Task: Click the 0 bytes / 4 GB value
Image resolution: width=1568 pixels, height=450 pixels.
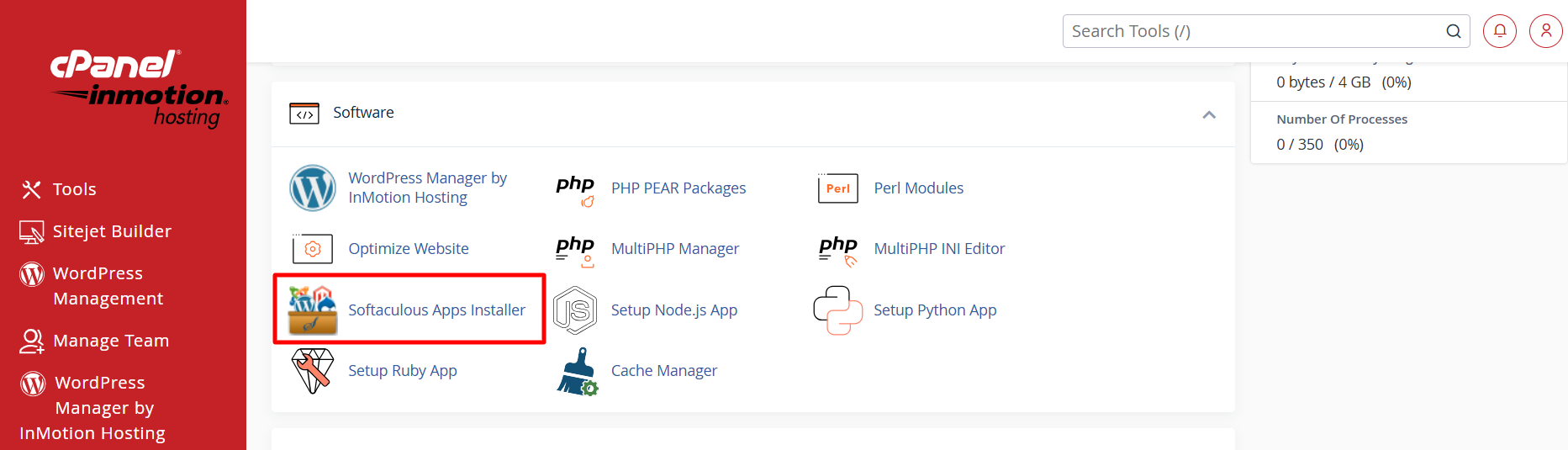Action: click(x=1323, y=82)
